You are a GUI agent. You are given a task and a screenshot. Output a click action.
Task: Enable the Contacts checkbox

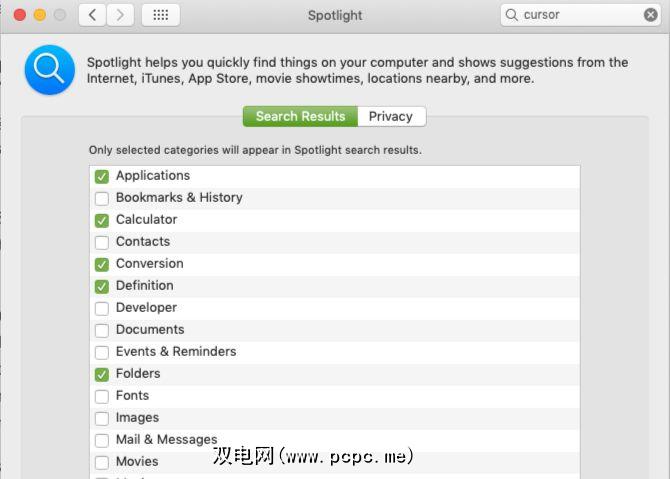pyautogui.click(x=102, y=242)
